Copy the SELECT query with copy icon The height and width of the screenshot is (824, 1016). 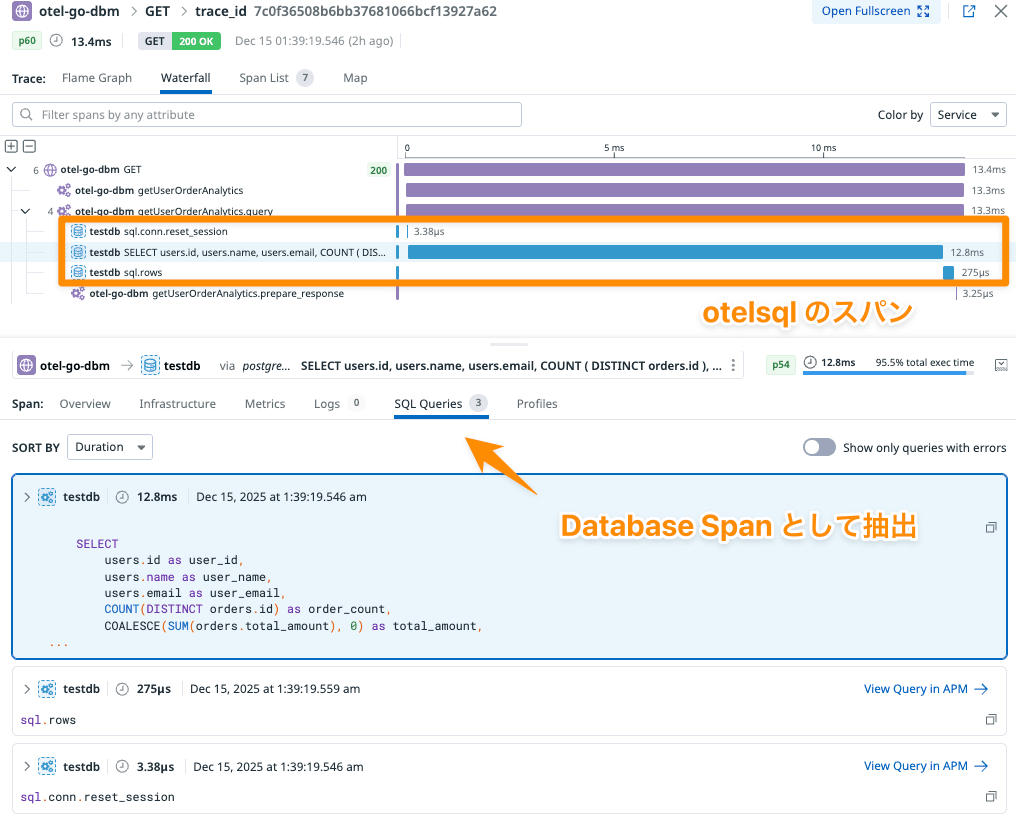coord(991,528)
